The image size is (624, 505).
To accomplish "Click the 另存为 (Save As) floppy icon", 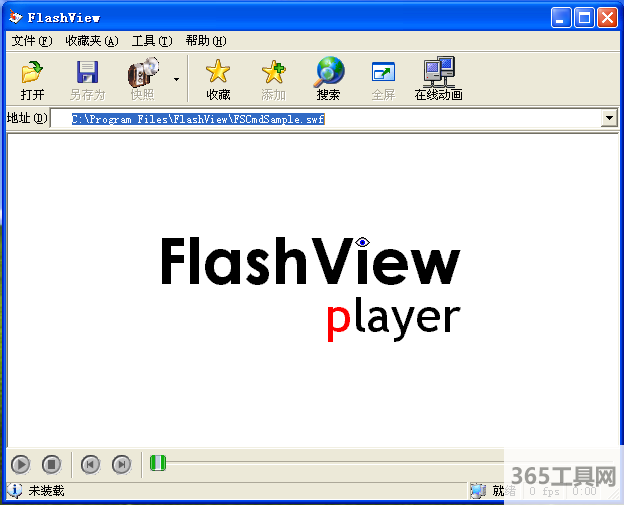I will (87, 73).
